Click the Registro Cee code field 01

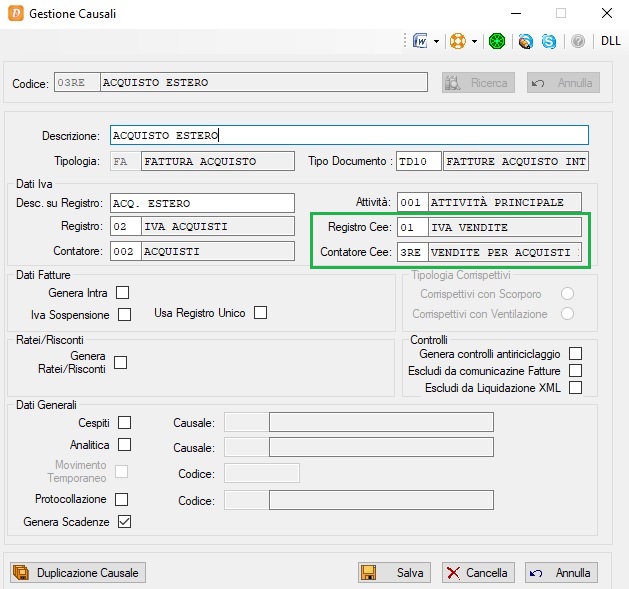click(412, 227)
